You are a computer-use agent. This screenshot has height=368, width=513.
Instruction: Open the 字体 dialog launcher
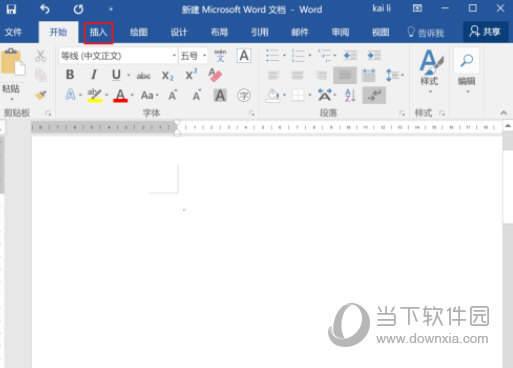[252, 113]
